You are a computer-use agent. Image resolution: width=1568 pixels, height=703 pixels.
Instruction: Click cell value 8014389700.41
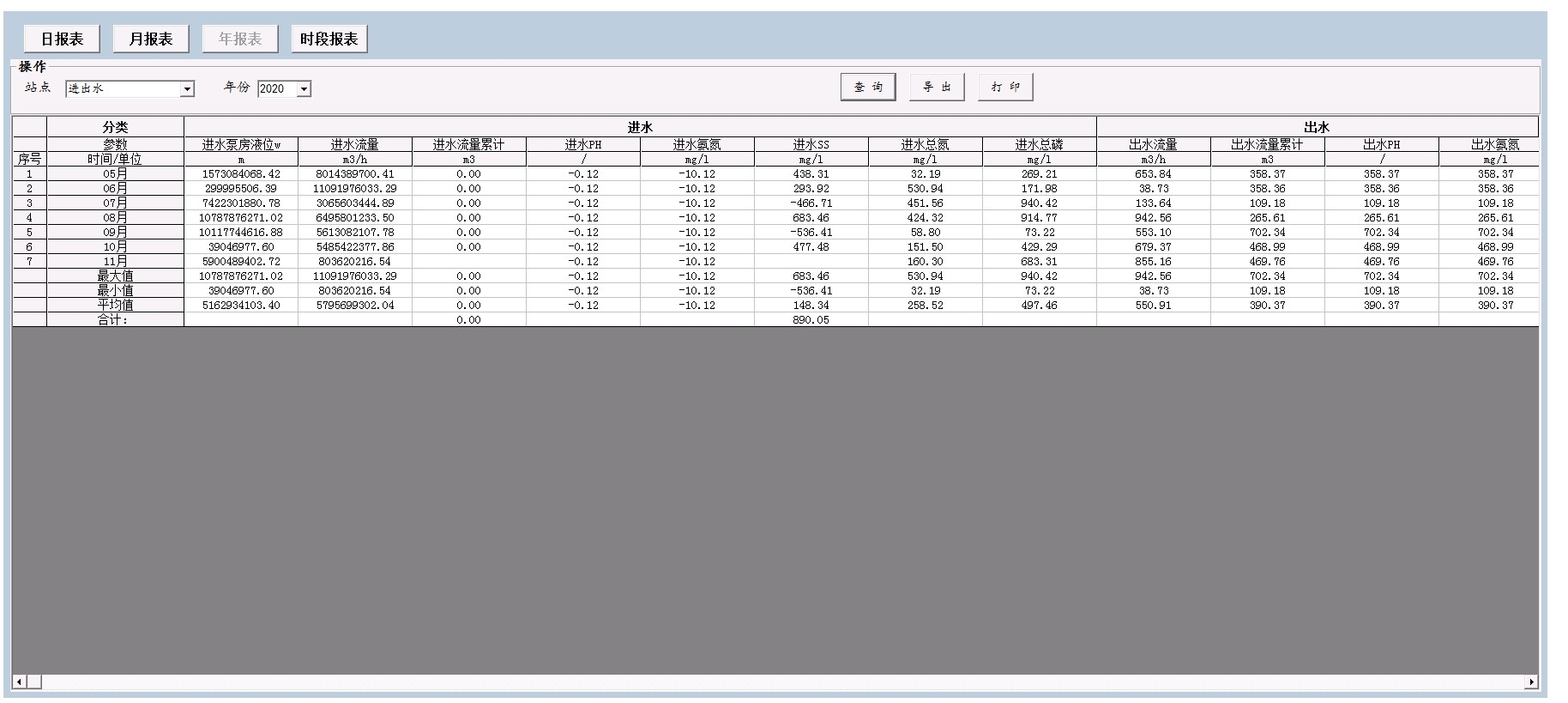click(355, 173)
